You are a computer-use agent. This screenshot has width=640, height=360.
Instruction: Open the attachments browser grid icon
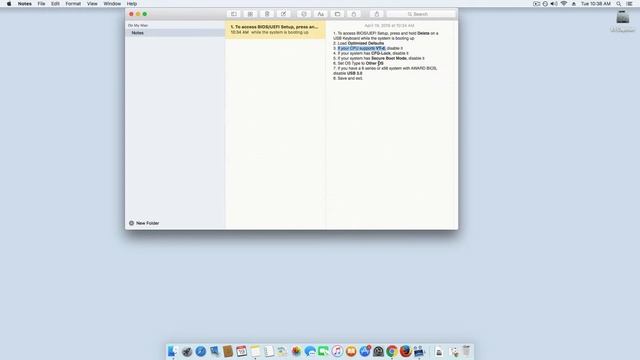(250, 14)
